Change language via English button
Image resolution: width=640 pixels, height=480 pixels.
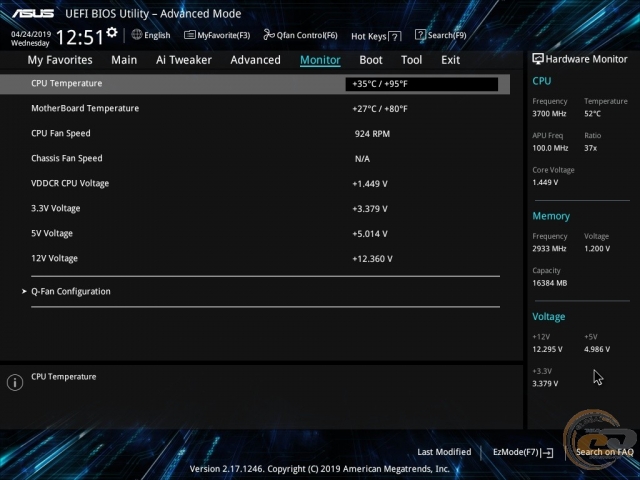coord(157,35)
